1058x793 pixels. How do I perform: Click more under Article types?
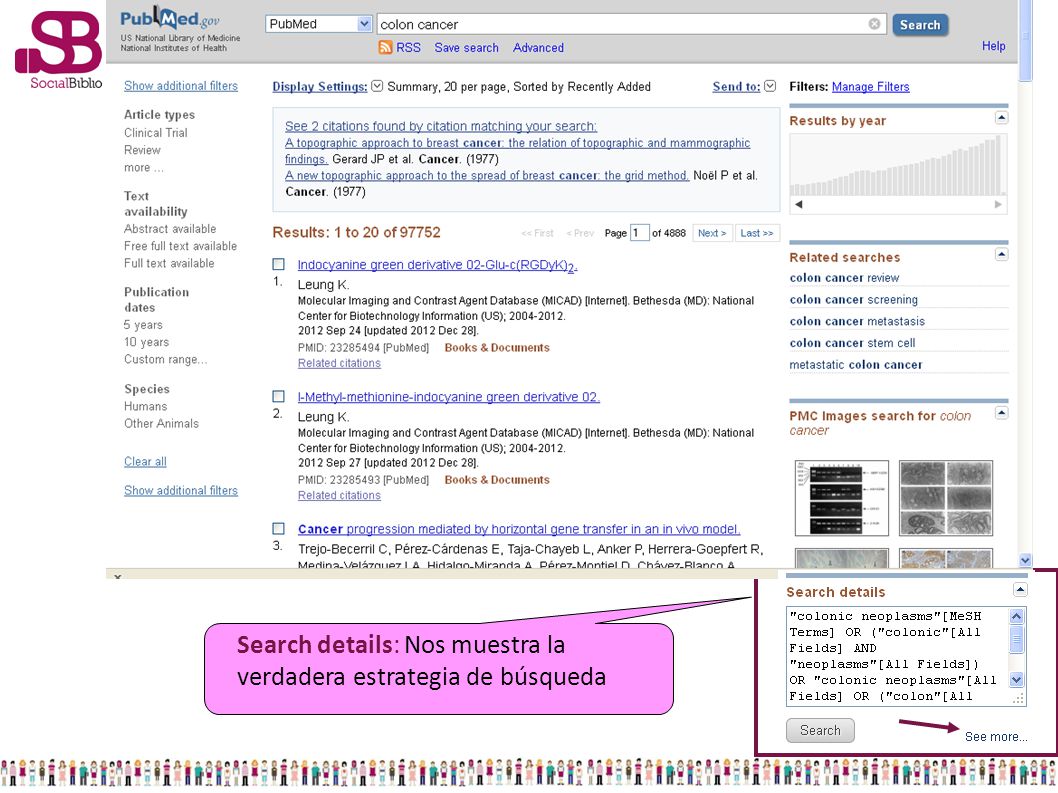[x=144, y=167]
